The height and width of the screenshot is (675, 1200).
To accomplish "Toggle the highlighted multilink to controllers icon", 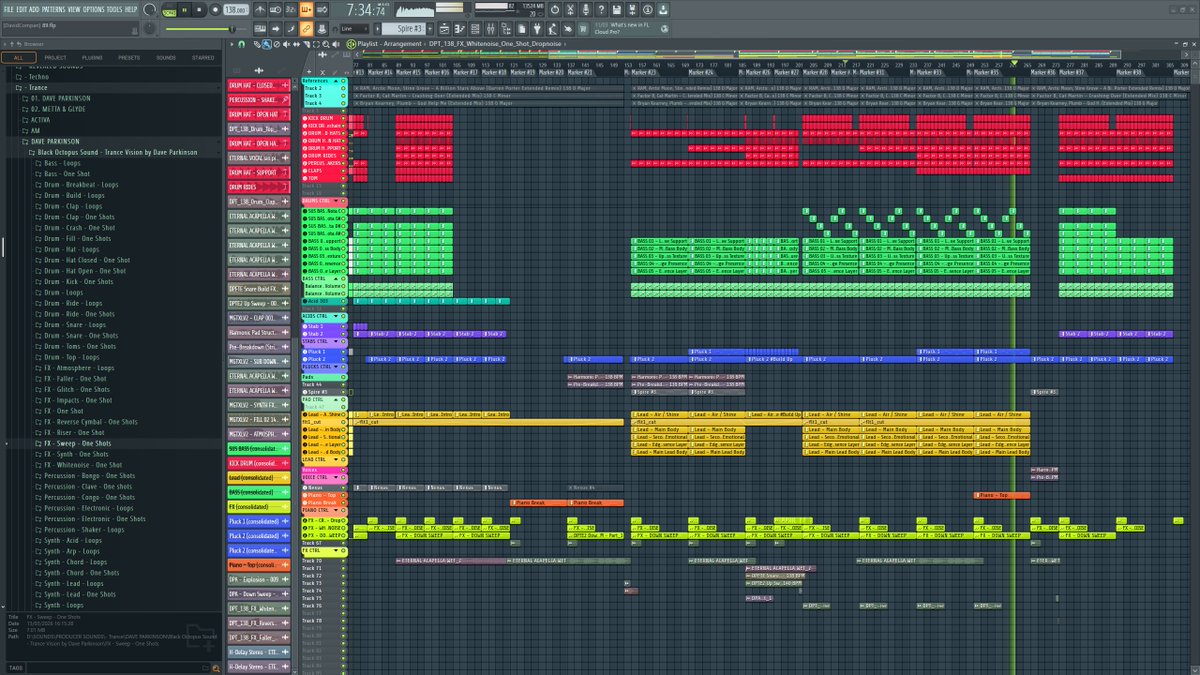I will [x=306, y=29].
